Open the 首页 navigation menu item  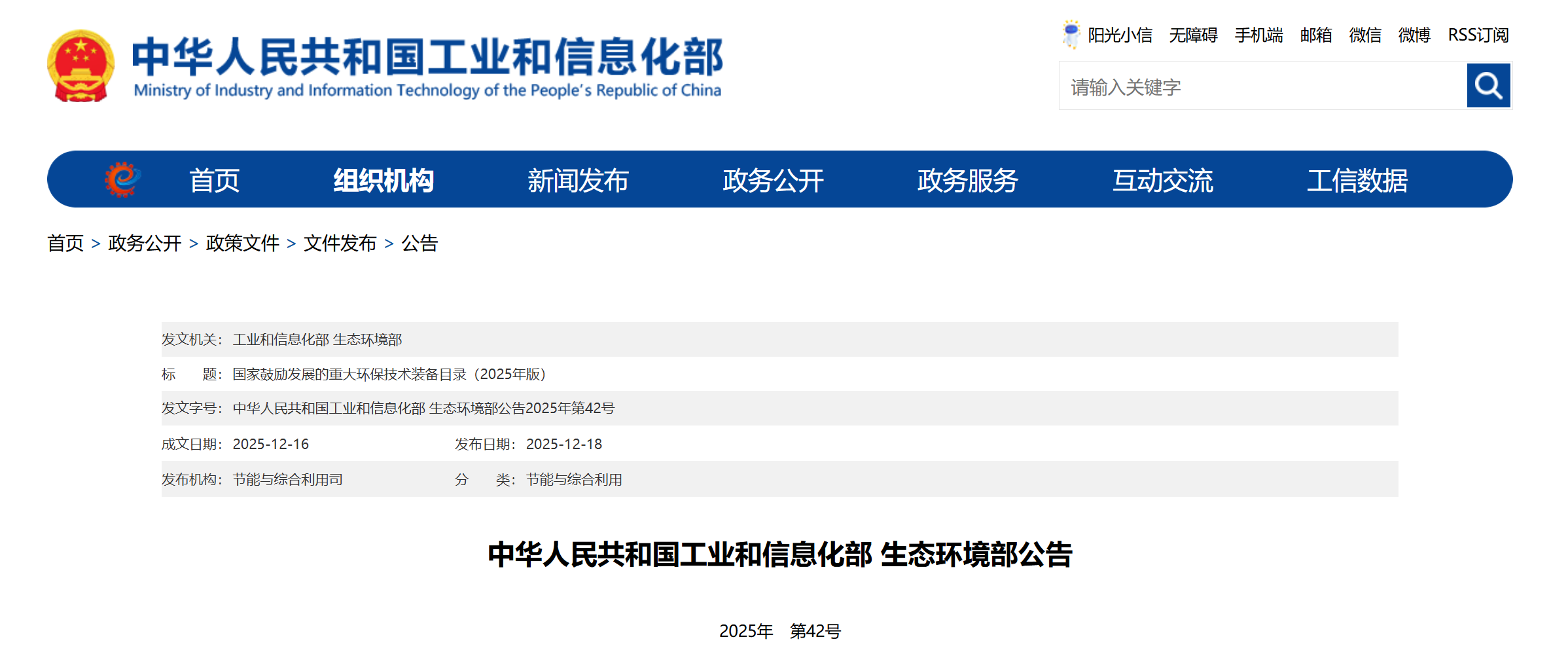(x=215, y=181)
